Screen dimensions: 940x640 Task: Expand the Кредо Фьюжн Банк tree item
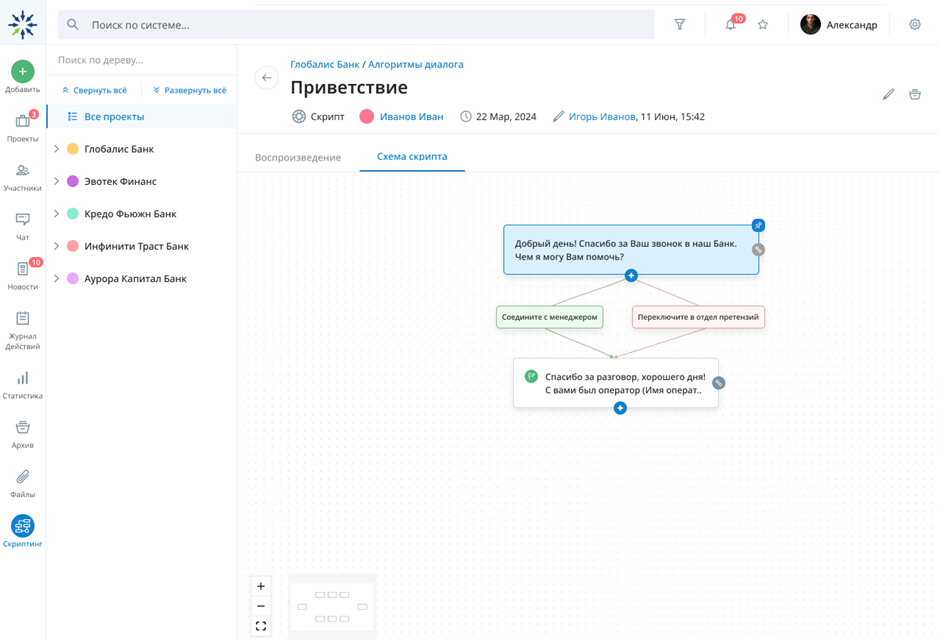point(56,213)
